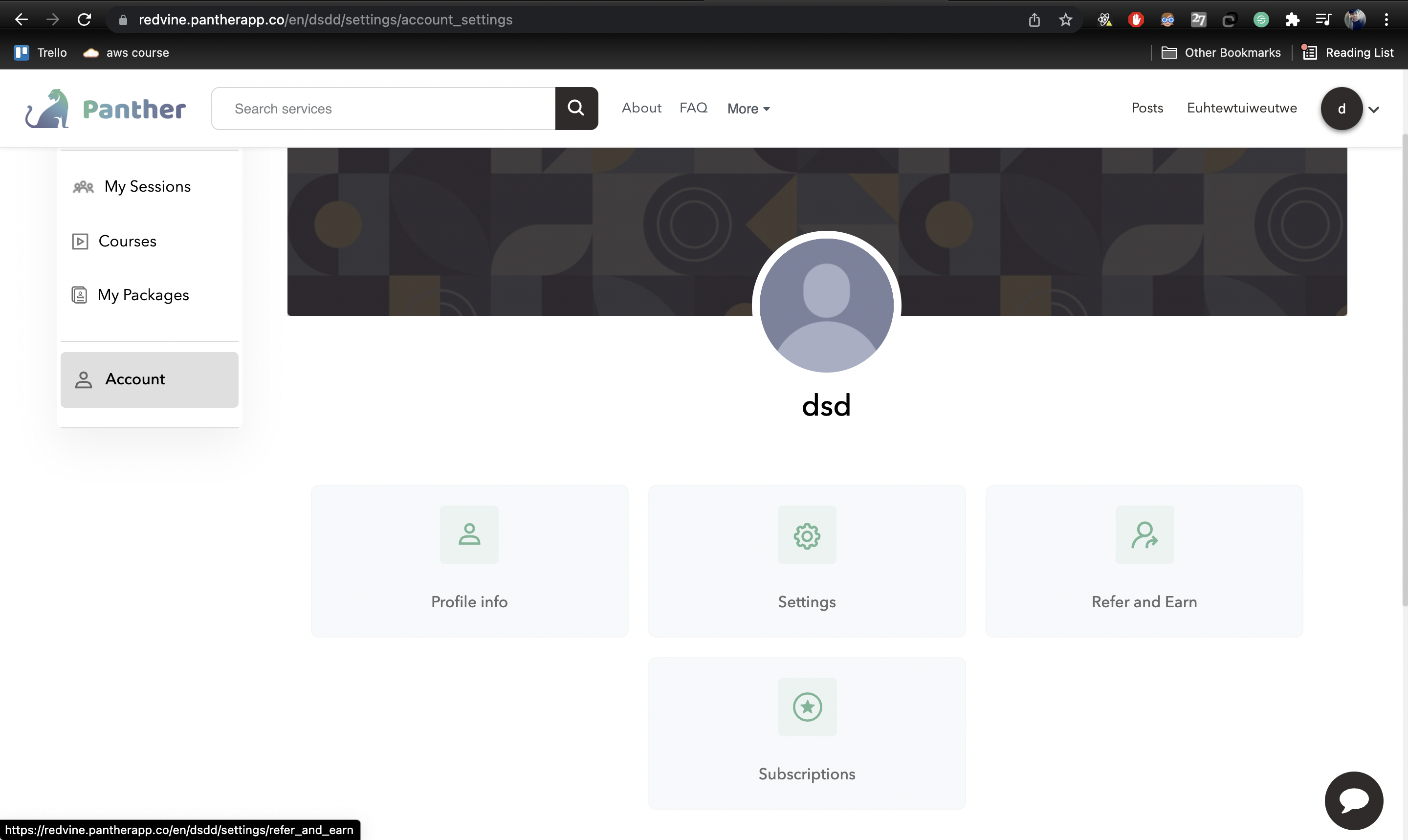Viewport: 1408px width, 840px height.
Task: Reload the page with the refresh icon
Action: coord(84,20)
